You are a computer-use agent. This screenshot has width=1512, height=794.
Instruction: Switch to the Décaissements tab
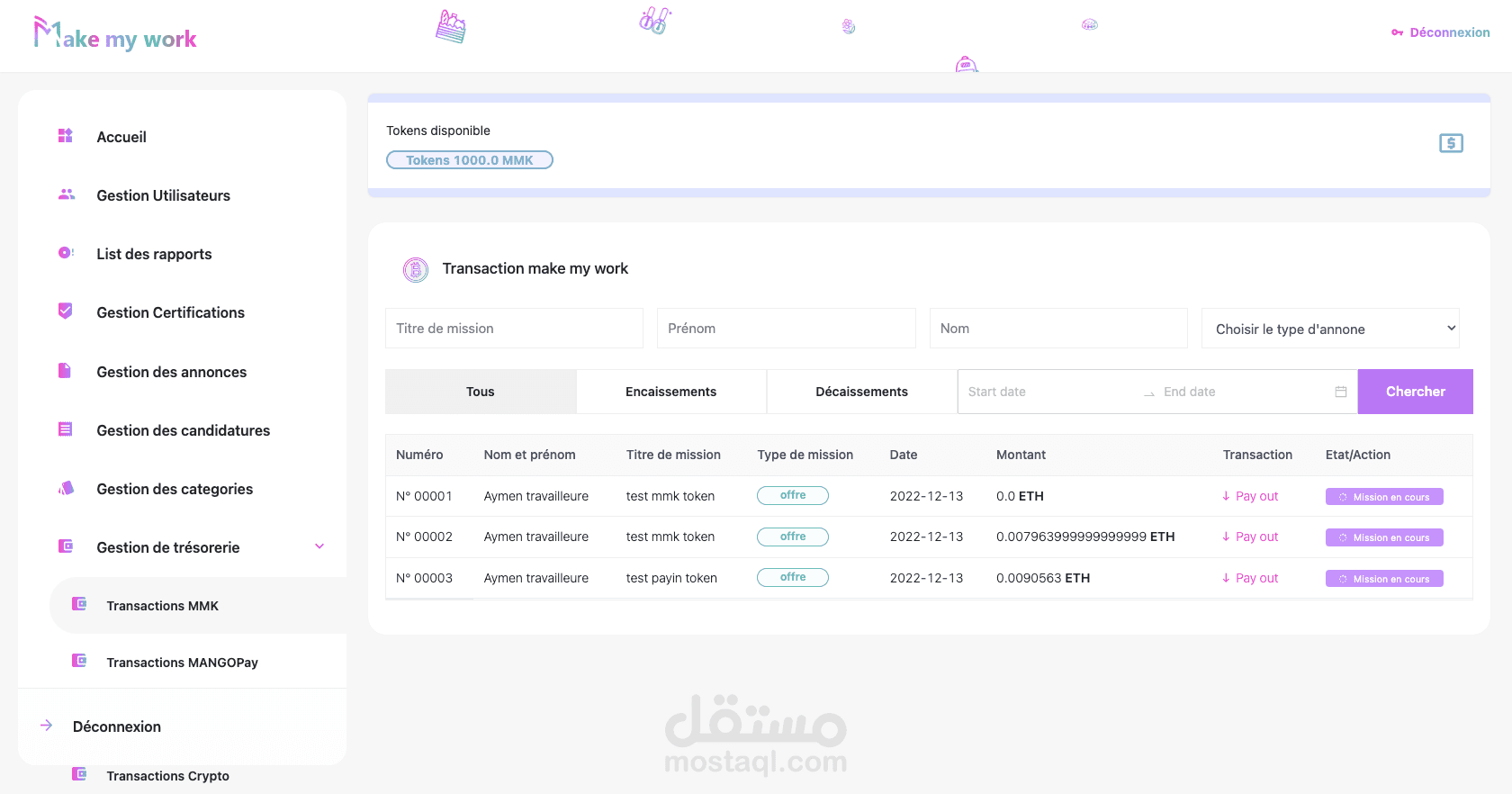(862, 392)
